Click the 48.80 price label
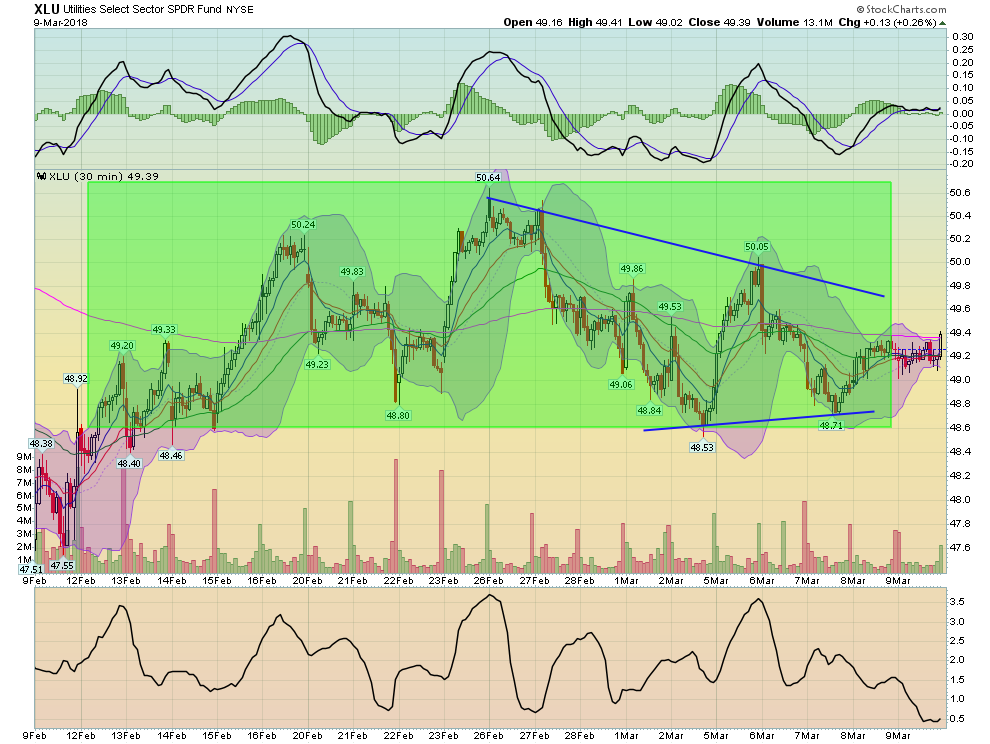Image resolution: width=990 pixels, height=744 pixels. pos(398,415)
